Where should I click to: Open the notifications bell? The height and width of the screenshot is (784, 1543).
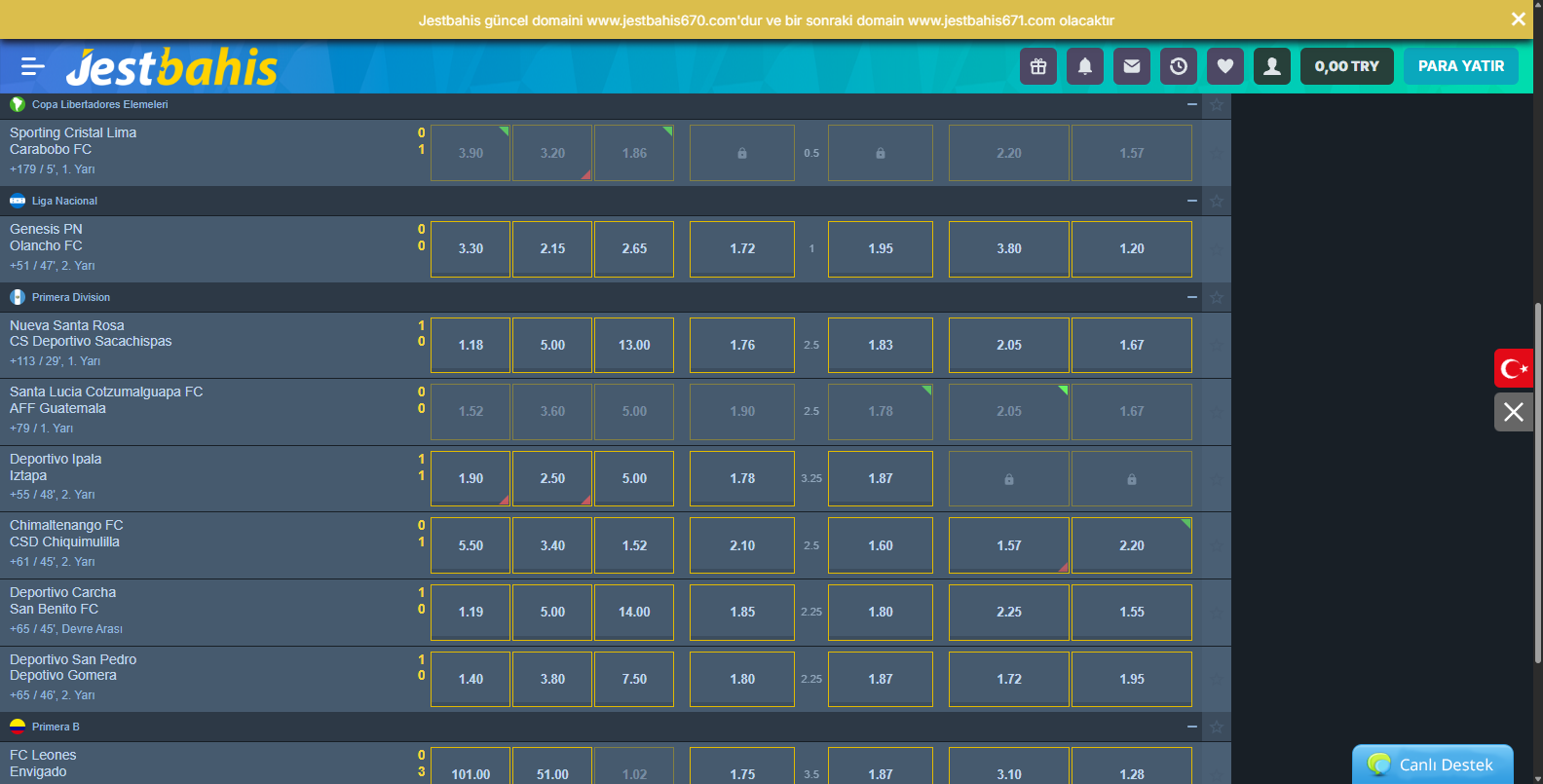(1085, 66)
